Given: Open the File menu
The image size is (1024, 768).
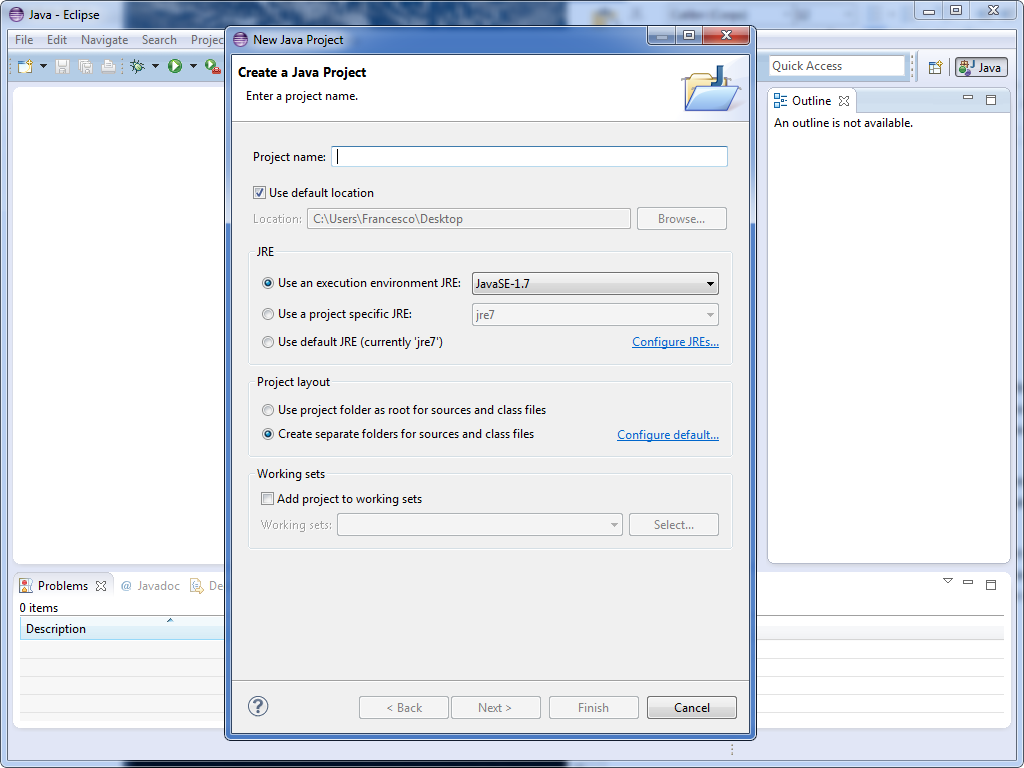Looking at the screenshot, I should pyautogui.click(x=24, y=40).
